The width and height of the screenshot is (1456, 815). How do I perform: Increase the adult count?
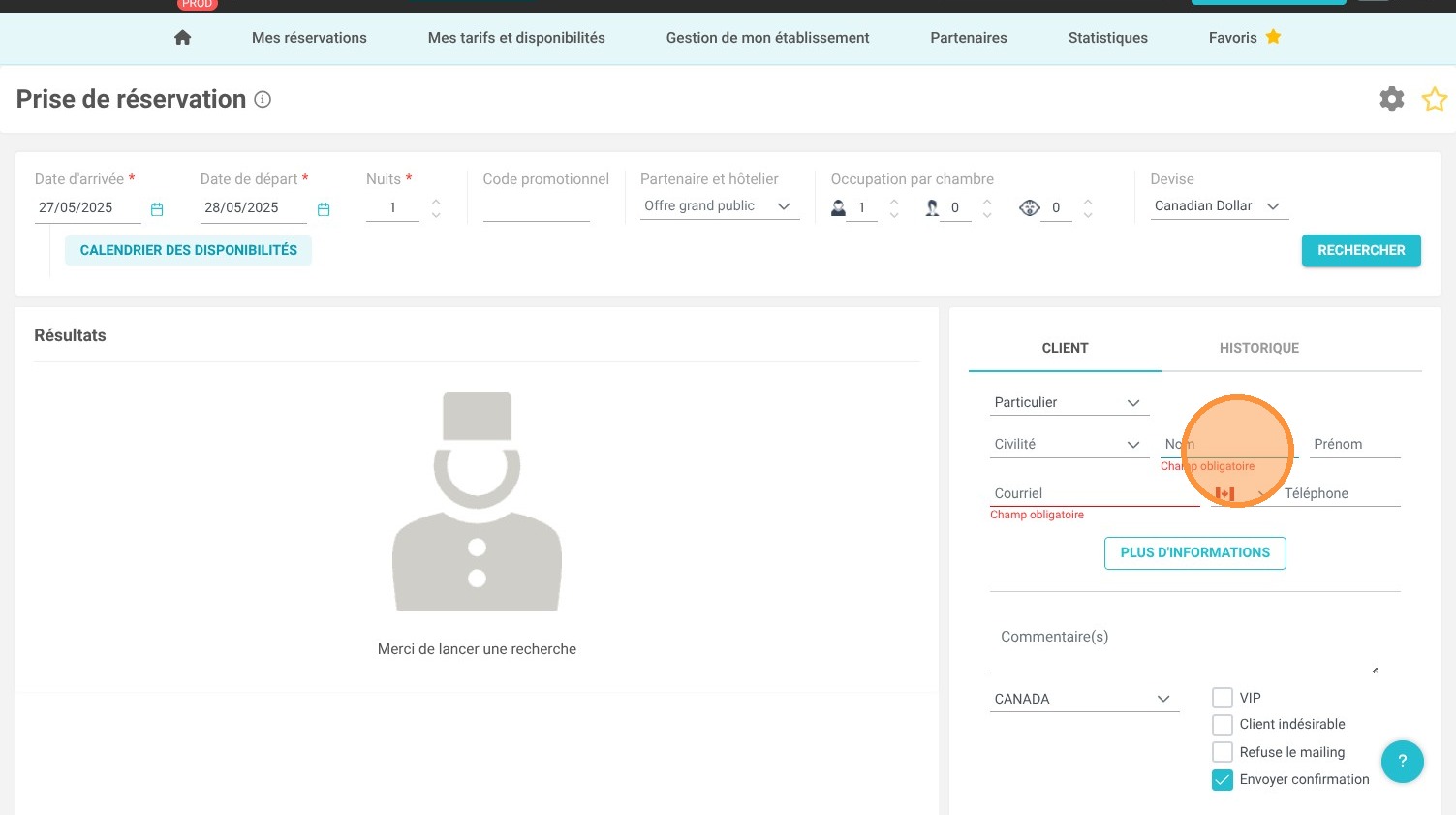[894, 202]
